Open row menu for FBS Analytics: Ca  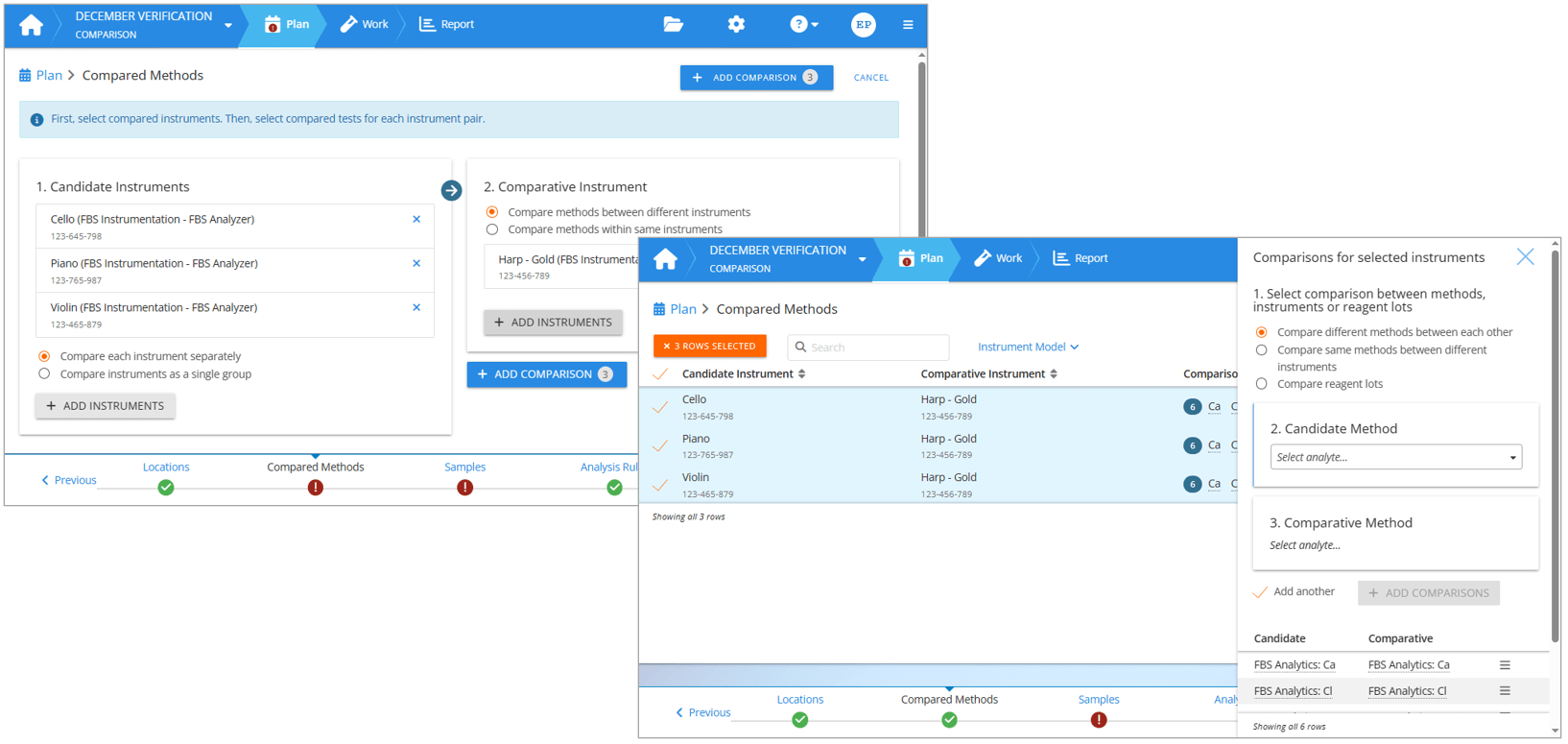click(1505, 665)
